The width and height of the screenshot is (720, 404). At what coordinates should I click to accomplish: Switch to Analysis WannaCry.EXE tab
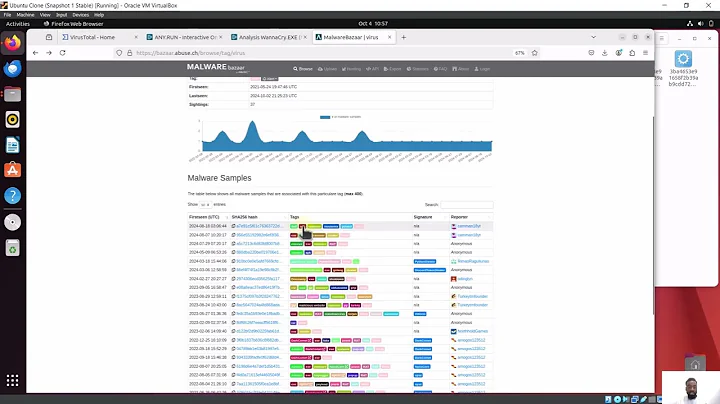coord(269,37)
